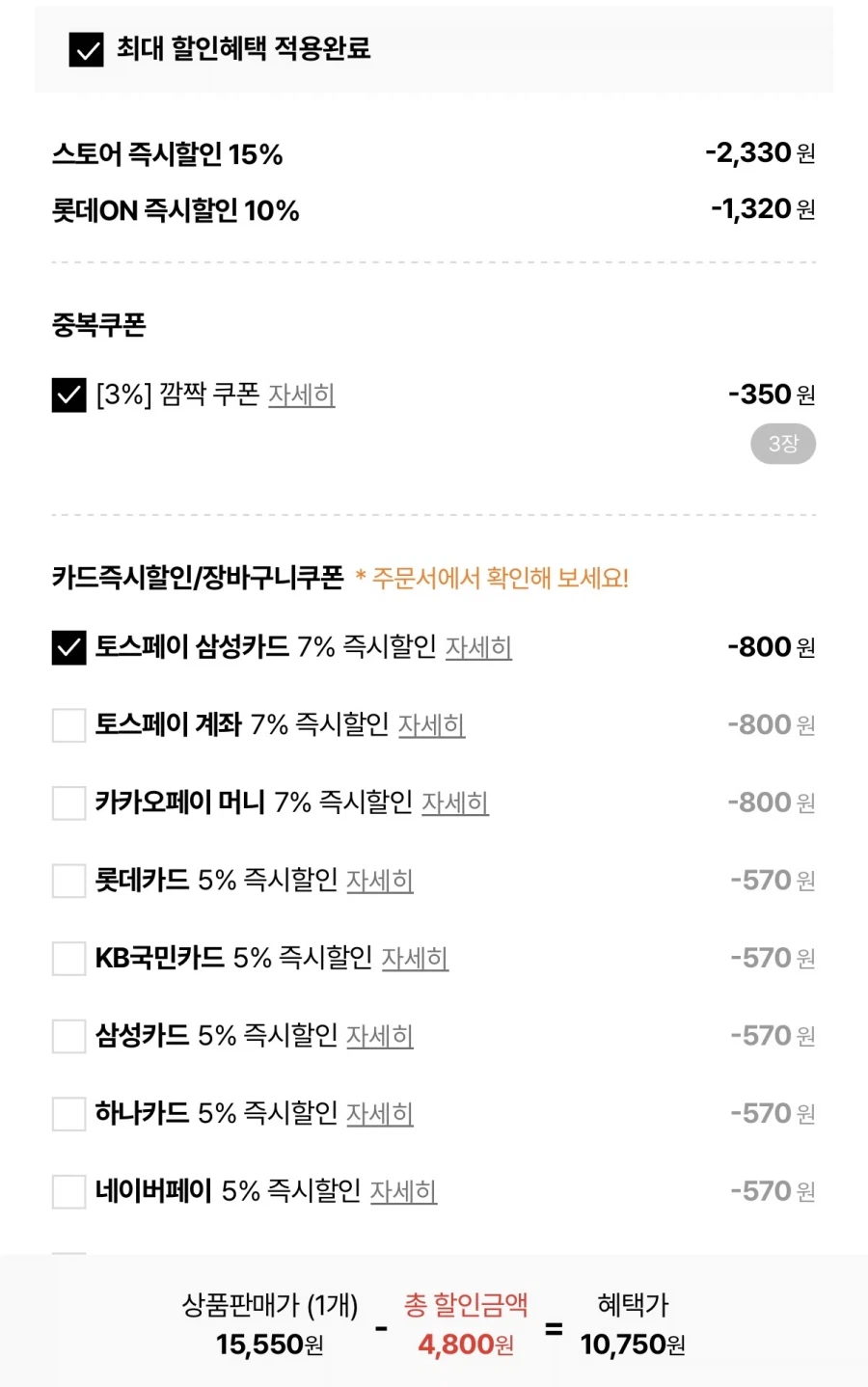Open 자세히 link for 삼성카드 5%
This screenshot has width=868, height=1387.
click(380, 1036)
